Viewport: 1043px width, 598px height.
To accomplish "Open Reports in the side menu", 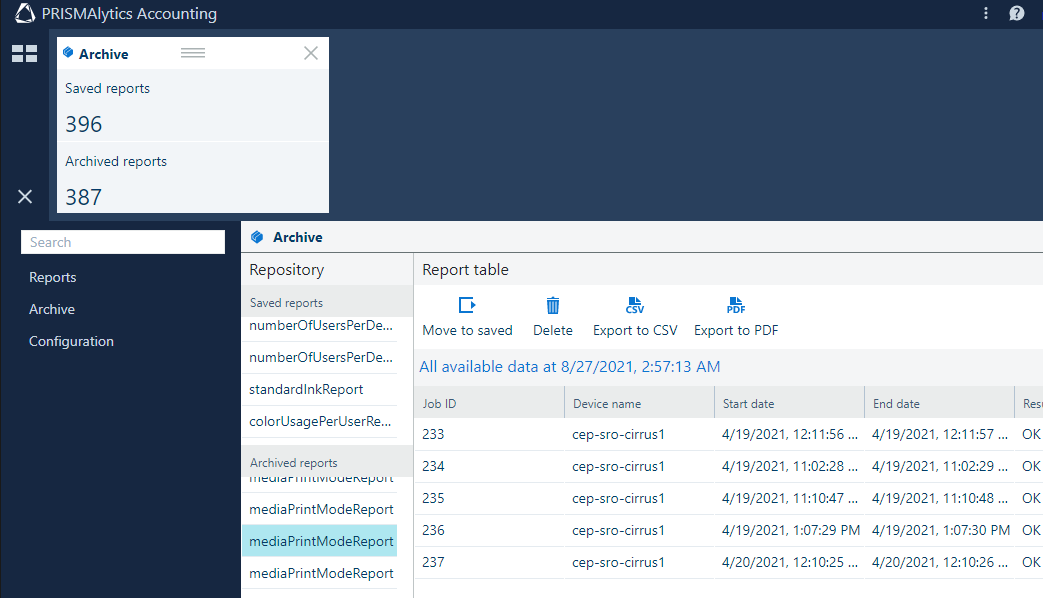I will click(53, 277).
